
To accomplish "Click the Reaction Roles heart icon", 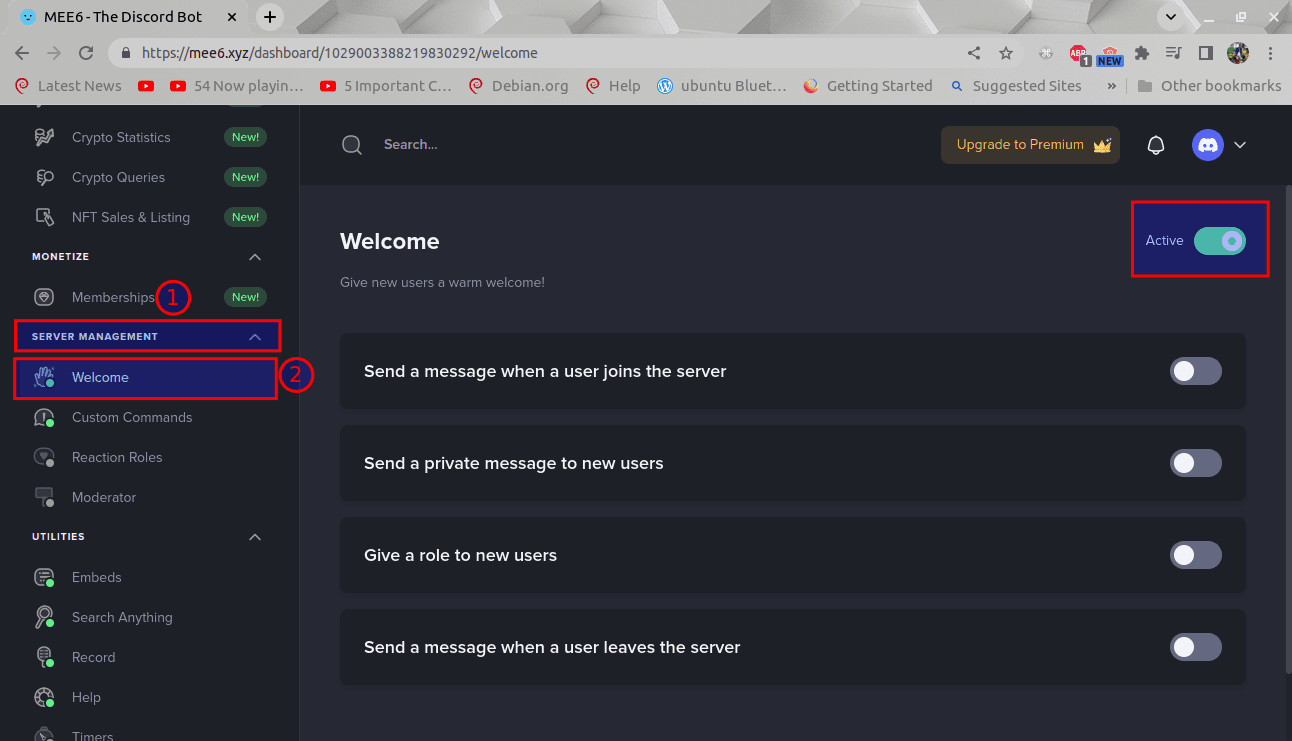I will [44, 457].
